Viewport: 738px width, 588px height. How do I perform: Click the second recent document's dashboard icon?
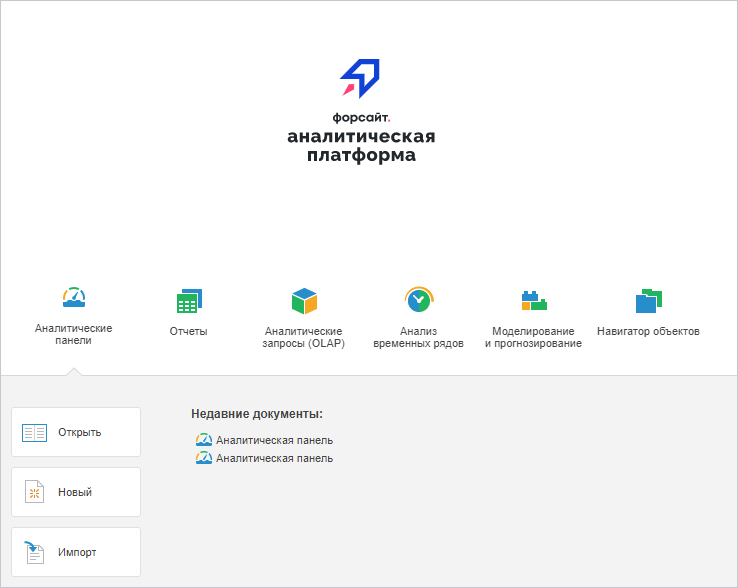[x=204, y=458]
